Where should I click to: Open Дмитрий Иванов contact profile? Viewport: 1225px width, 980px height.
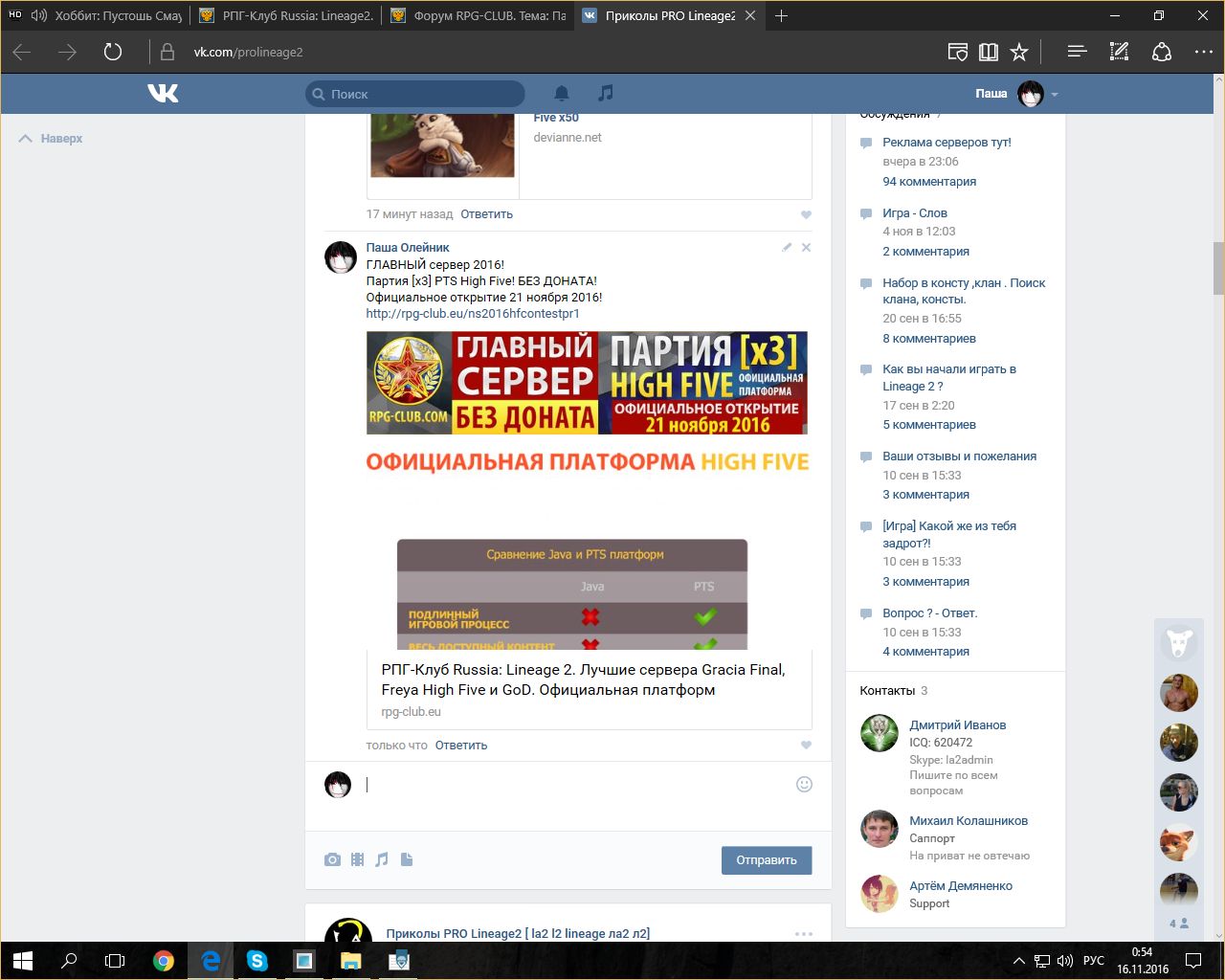(x=958, y=725)
